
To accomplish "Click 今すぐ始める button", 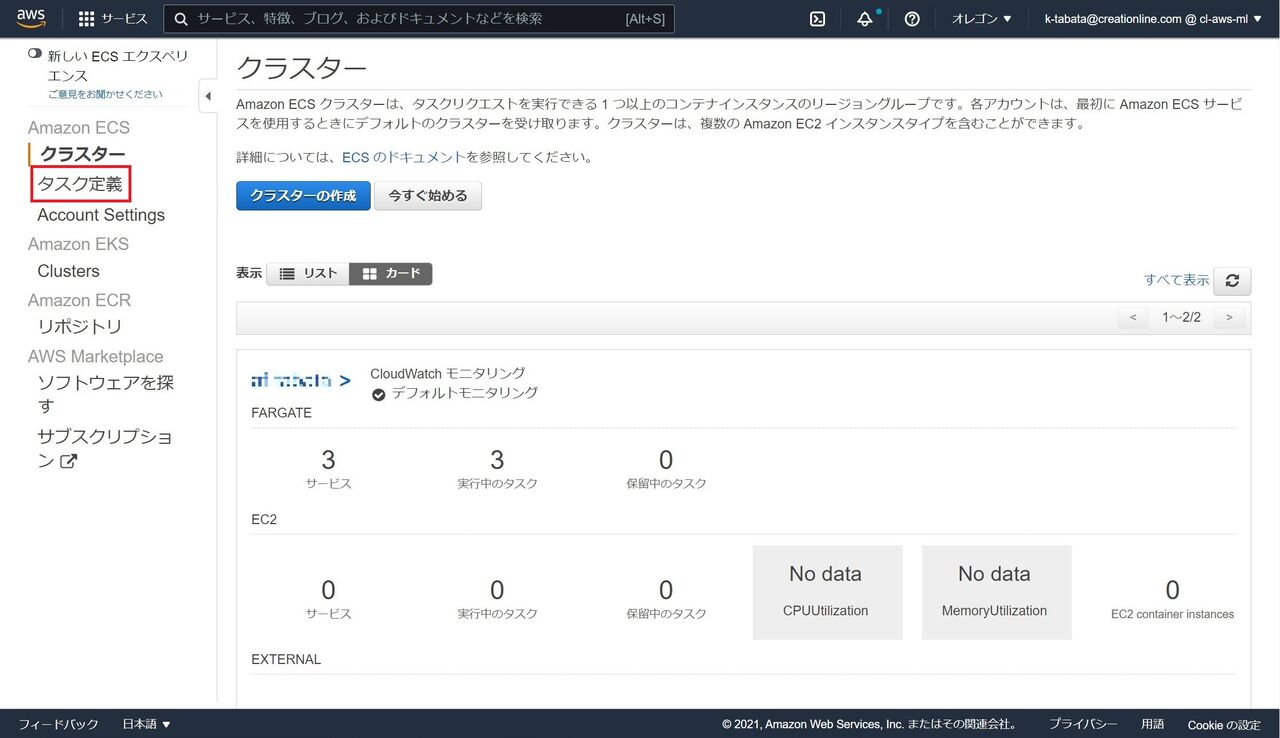I will coord(428,196).
